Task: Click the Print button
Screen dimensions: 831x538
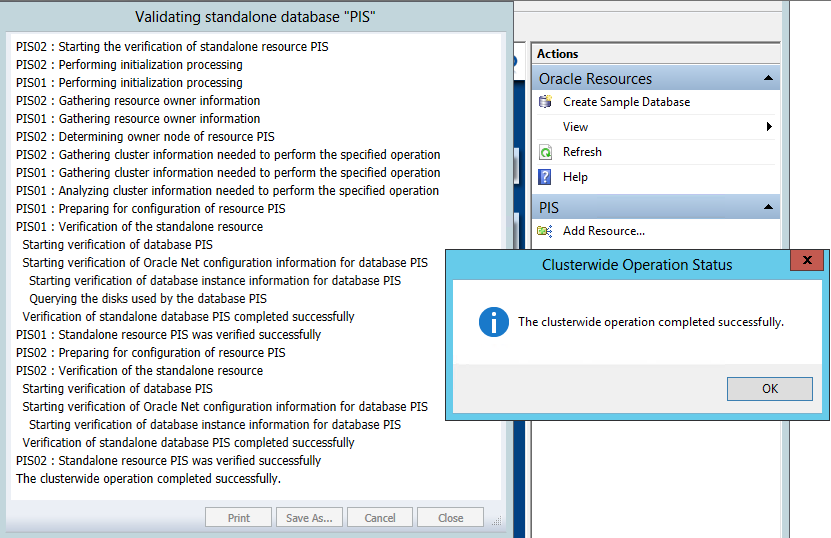Action: coord(239,518)
